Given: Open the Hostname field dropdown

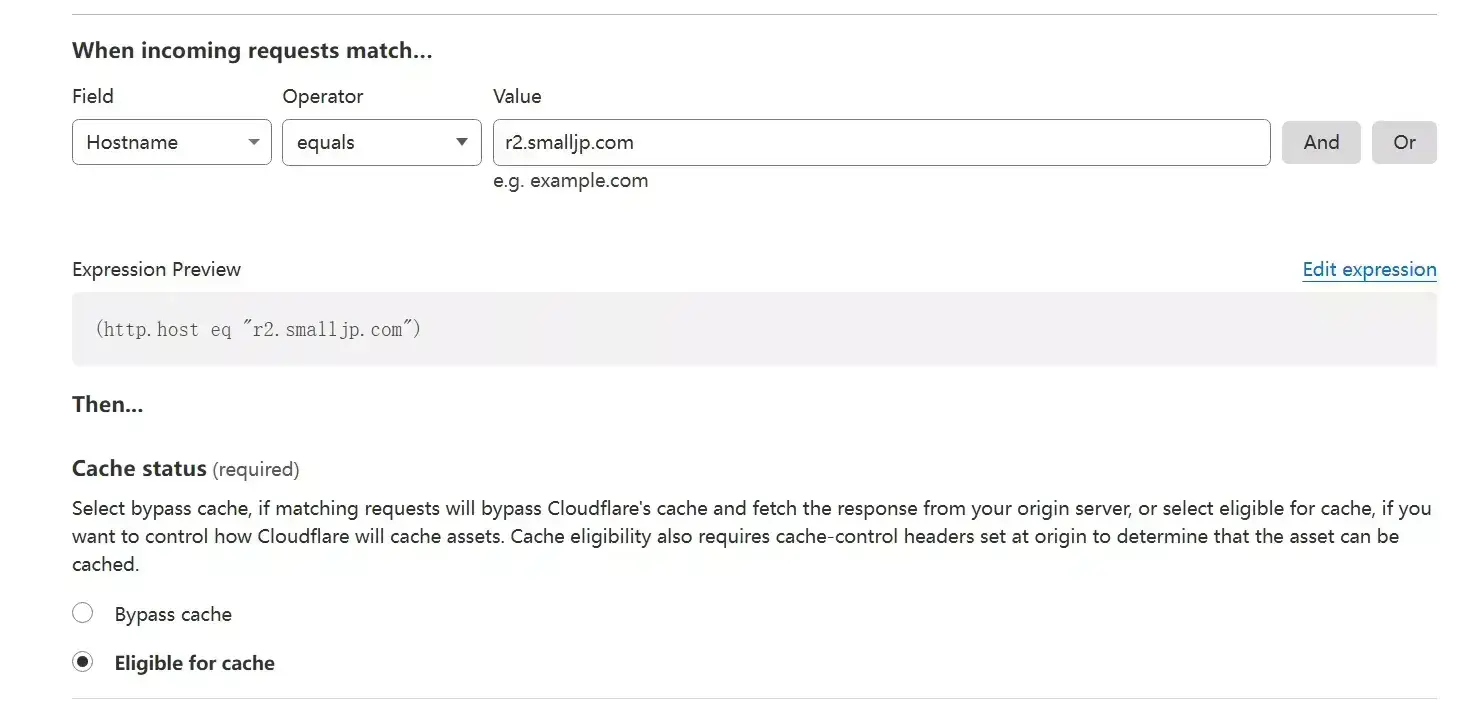Looking at the screenshot, I should [172, 142].
